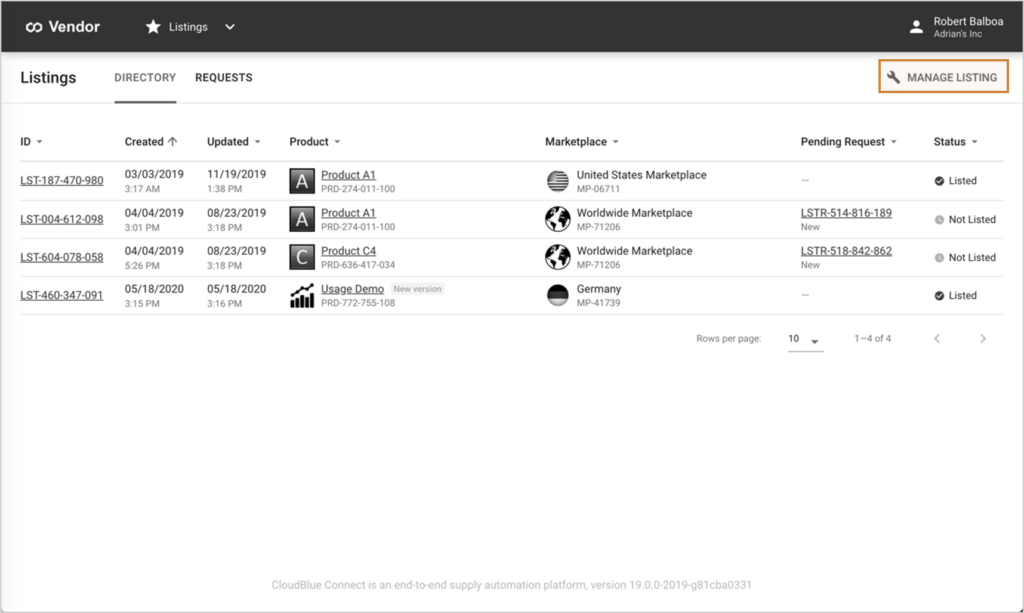Image resolution: width=1024 pixels, height=613 pixels.
Task: Click the Product C4 letter C icon
Action: pos(302,257)
